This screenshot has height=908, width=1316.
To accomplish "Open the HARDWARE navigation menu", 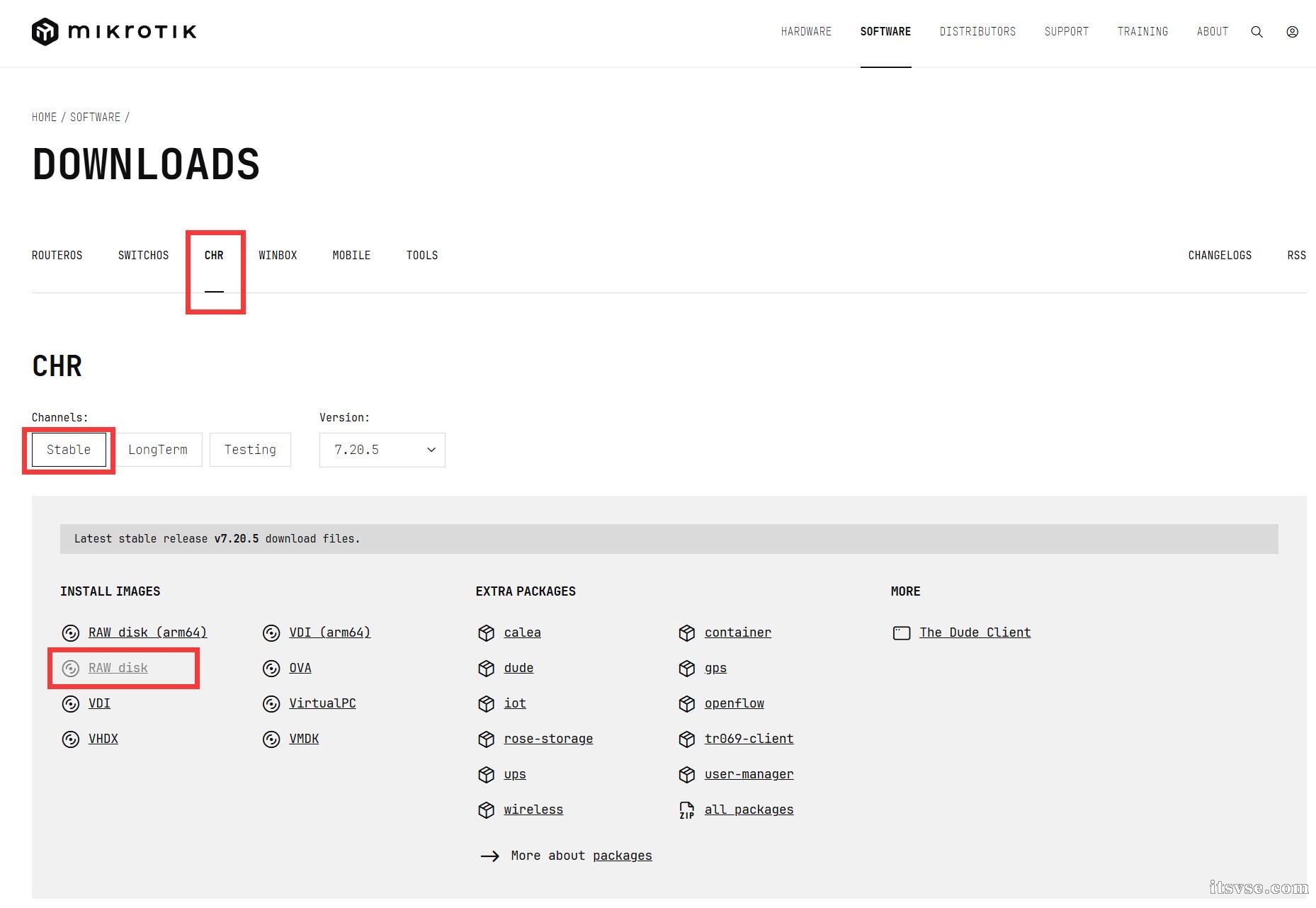I will pos(806,32).
